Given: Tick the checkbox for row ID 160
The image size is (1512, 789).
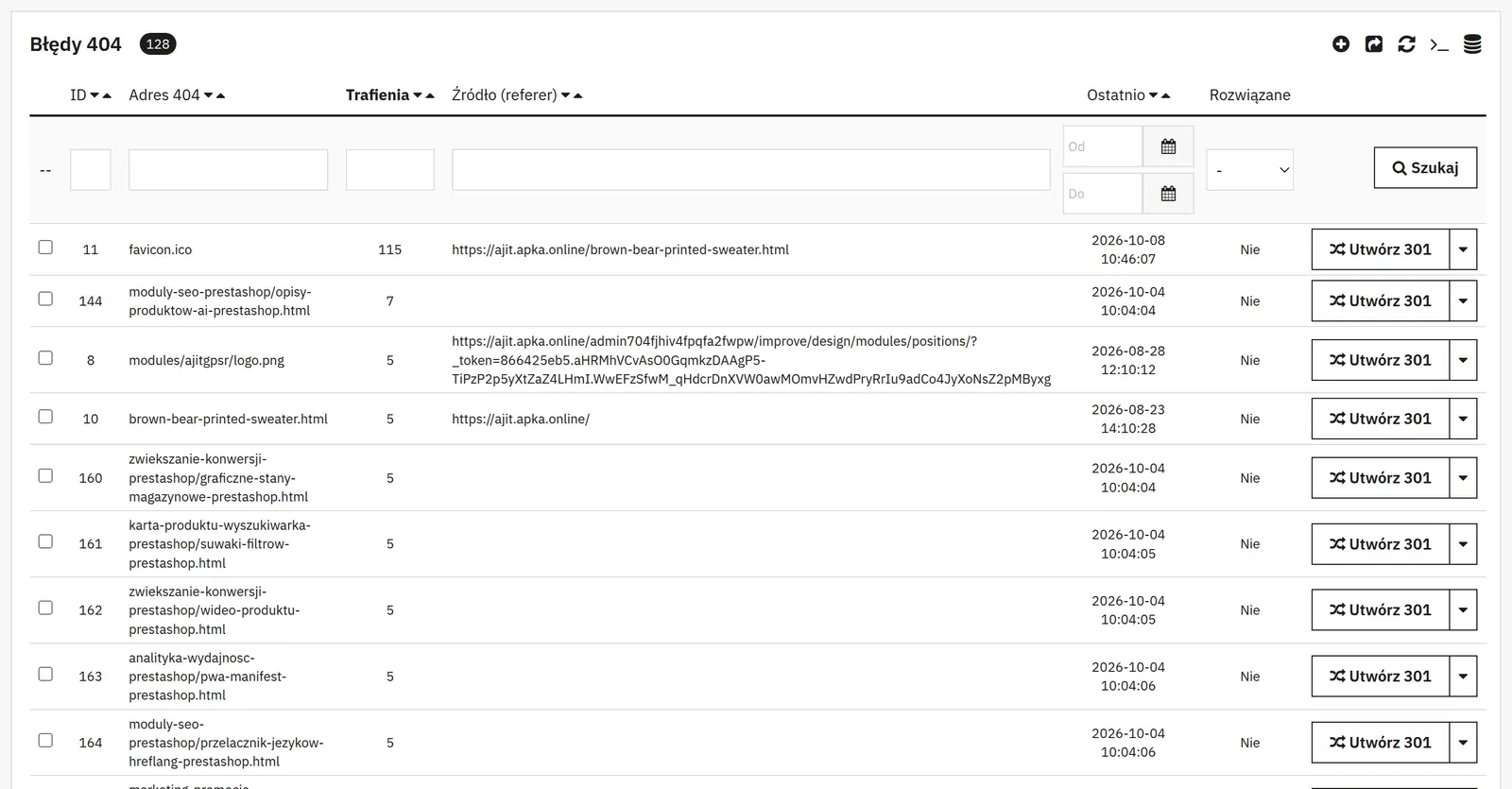Looking at the screenshot, I should [45, 476].
